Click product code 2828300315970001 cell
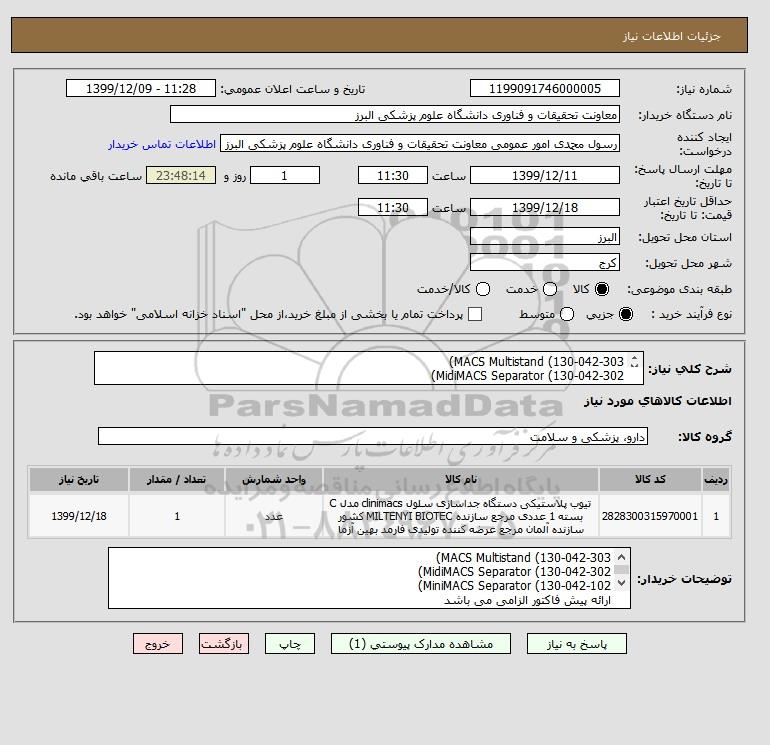 click(650, 516)
